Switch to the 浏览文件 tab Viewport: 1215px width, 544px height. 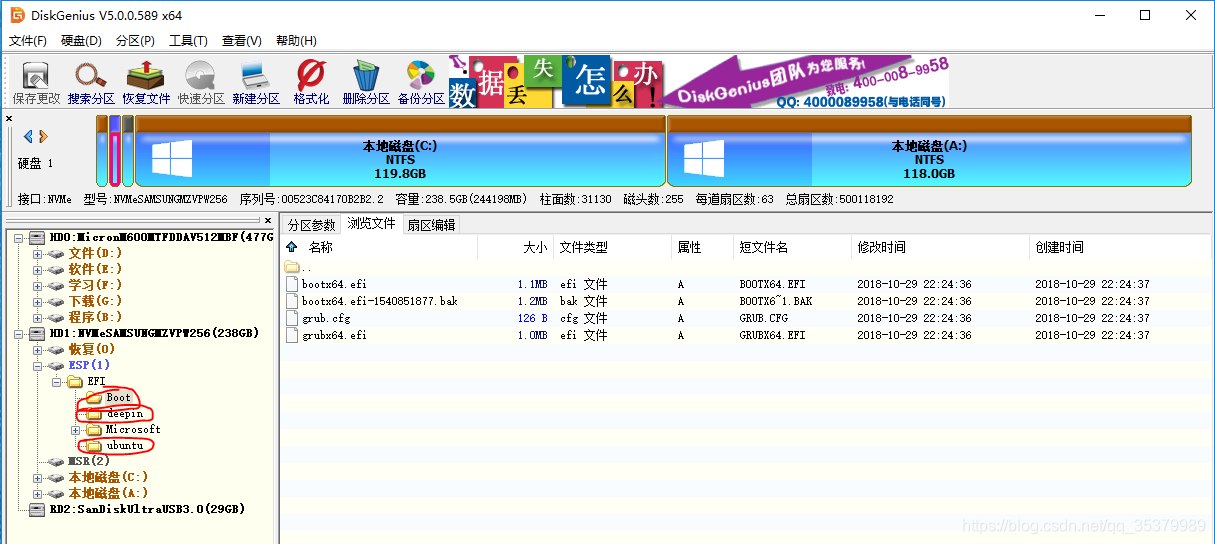[x=372, y=224]
